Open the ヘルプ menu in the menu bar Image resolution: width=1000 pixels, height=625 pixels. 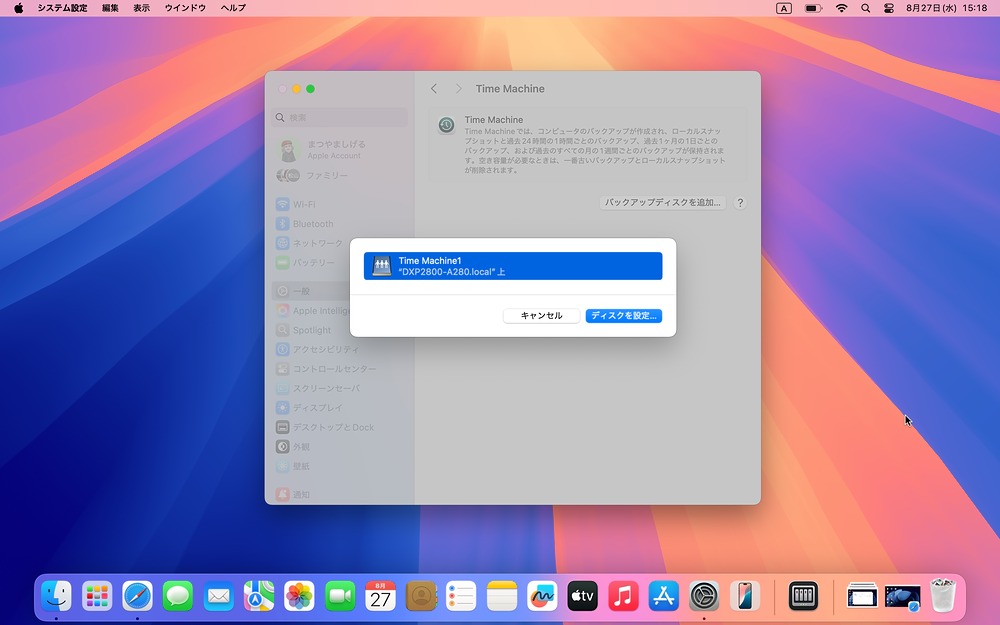point(232,8)
